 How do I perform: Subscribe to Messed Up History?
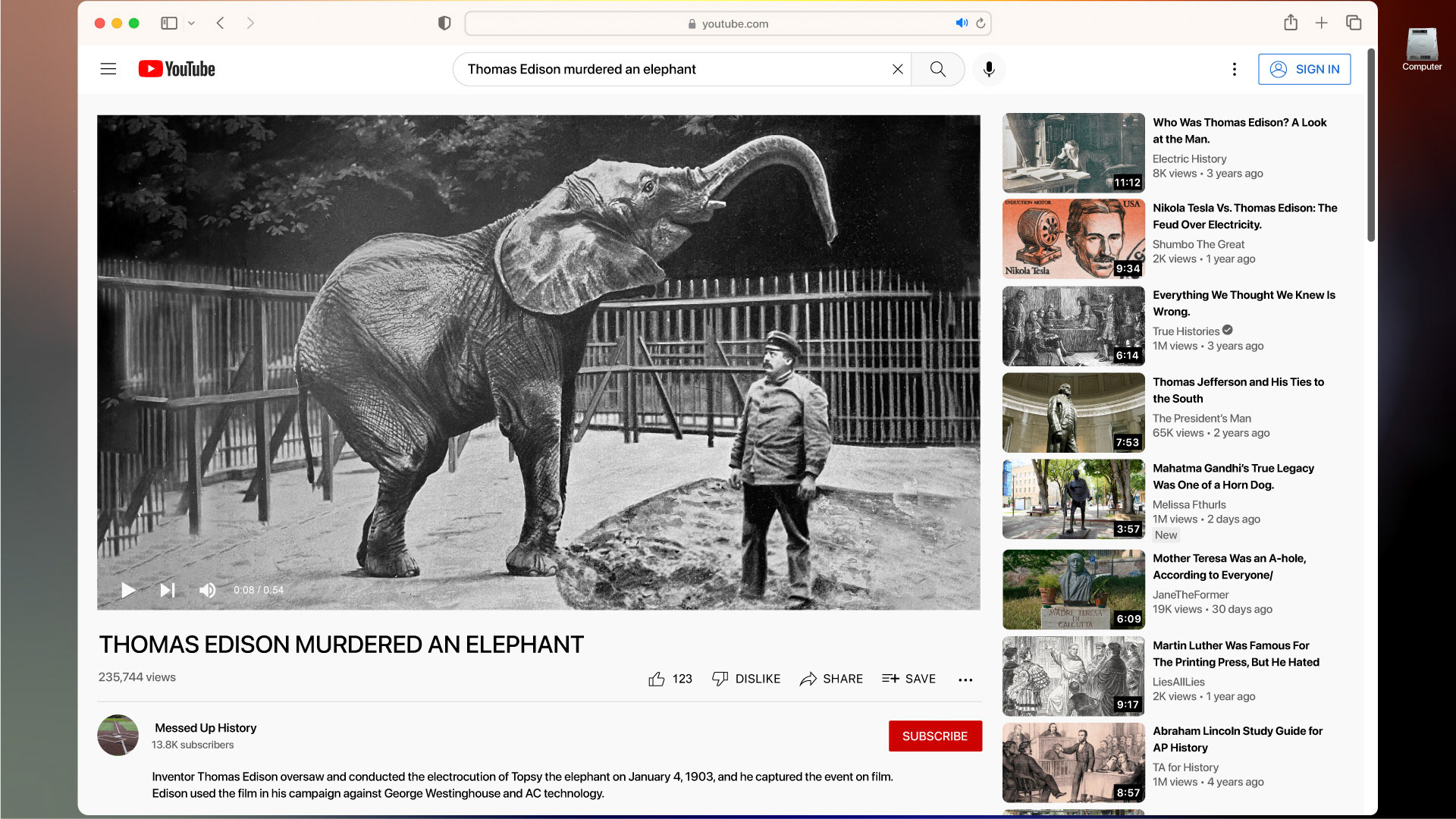[x=935, y=736]
